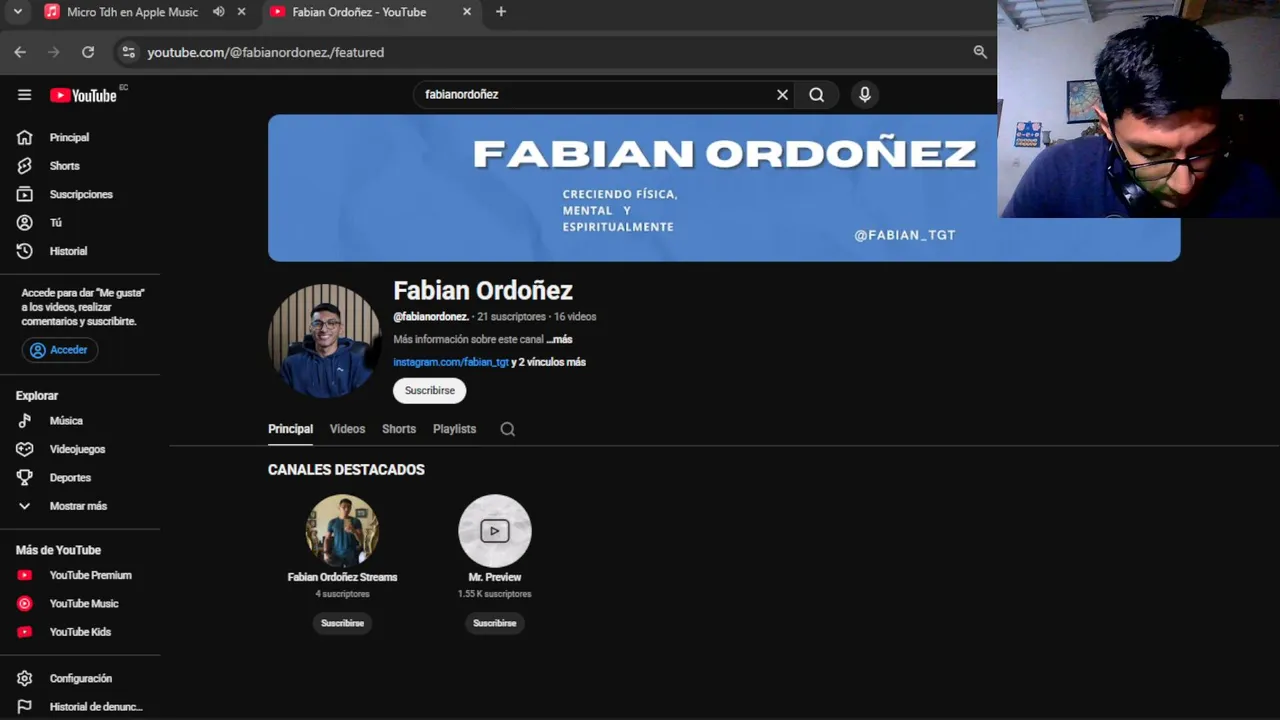Click the '21 suscriptores' text
Viewport: 1280px width, 720px height.
pos(511,317)
